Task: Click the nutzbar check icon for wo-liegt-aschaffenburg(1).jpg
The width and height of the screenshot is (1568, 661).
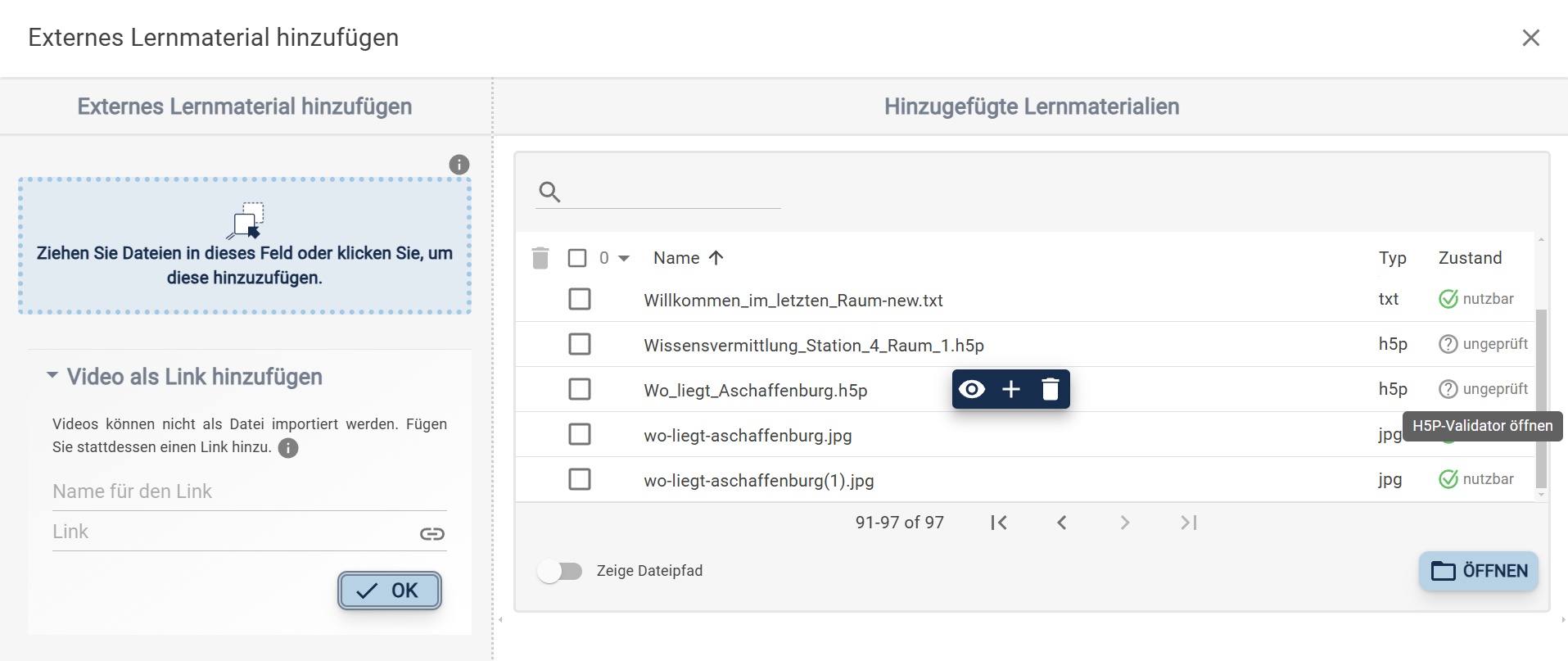Action: (x=1448, y=479)
